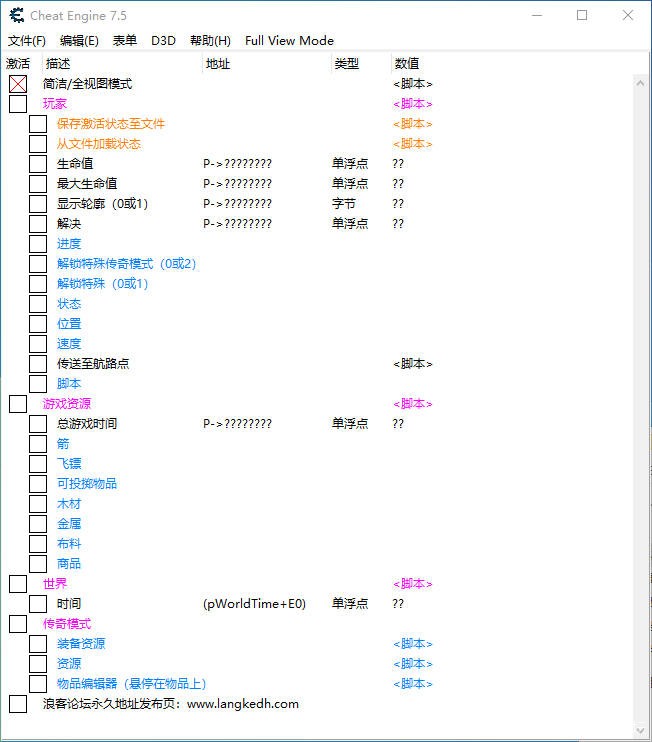Screen dimensions: 652x742
Task: Select the 传奇模式 description text
Action: click(67, 624)
